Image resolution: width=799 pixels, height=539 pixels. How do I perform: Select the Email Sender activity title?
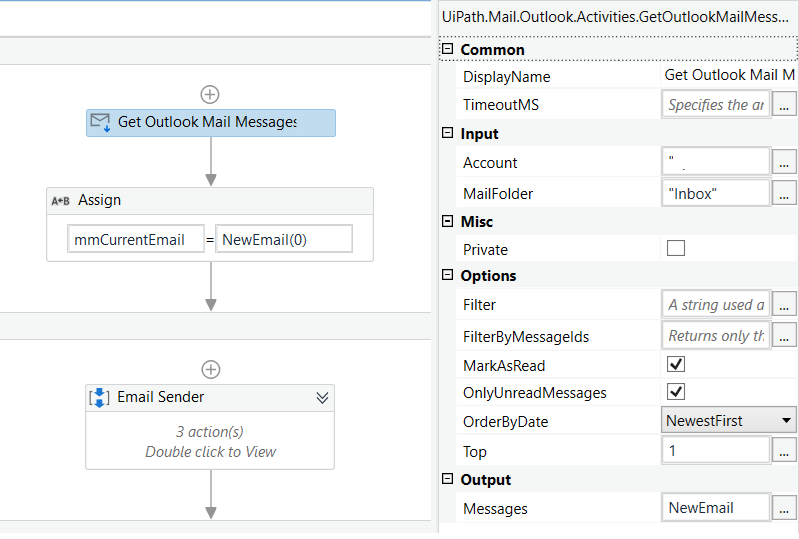point(161,397)
